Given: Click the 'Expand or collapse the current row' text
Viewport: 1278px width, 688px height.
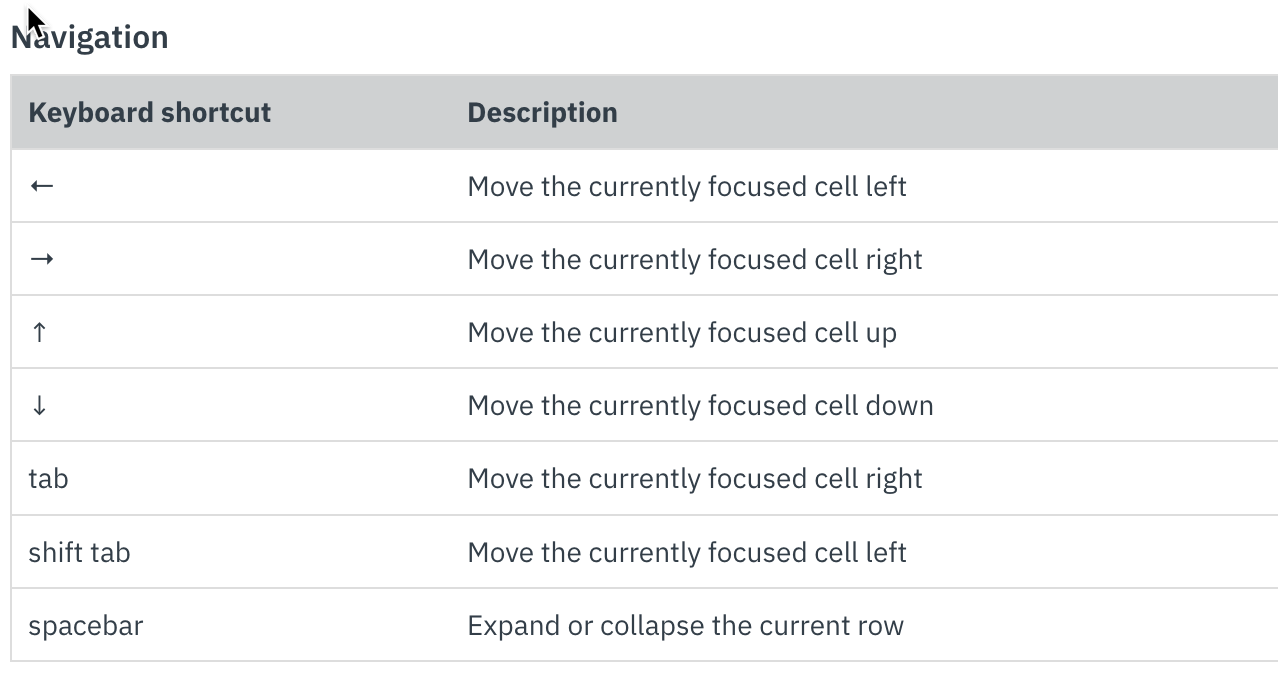Looking at the screenshot, I should click(x=685, y=626).
